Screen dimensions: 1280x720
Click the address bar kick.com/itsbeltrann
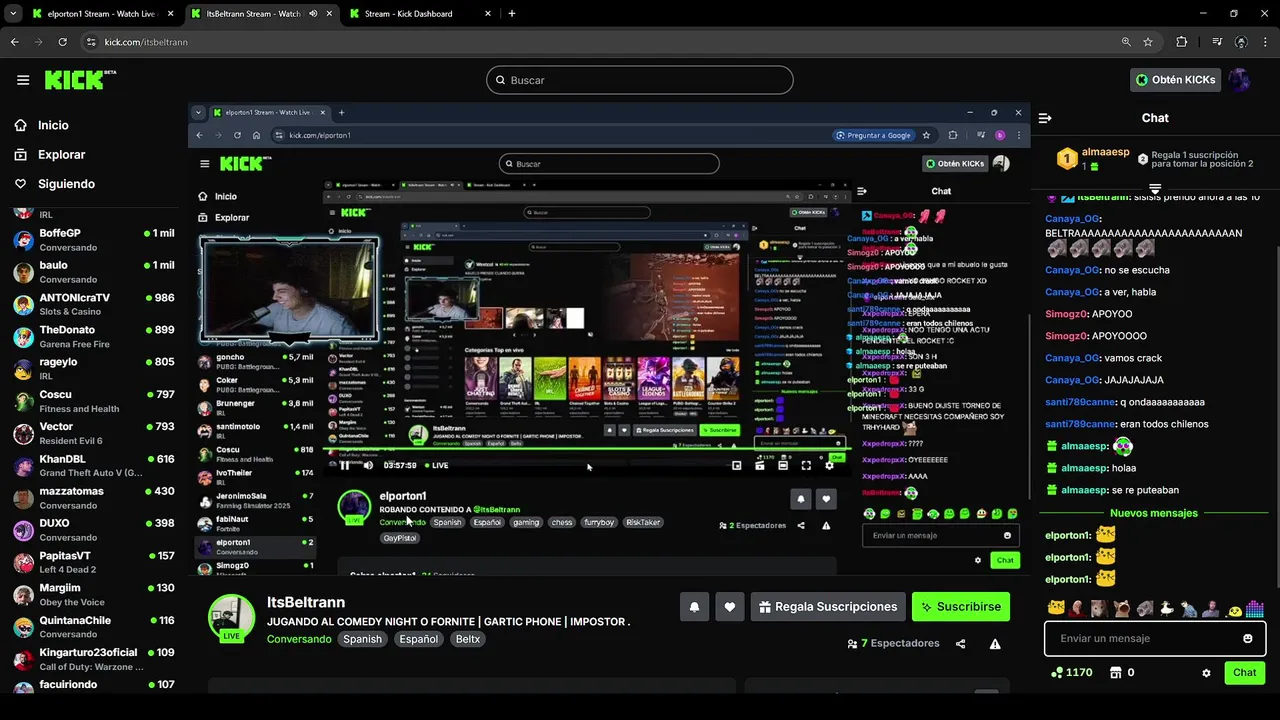(x=146, y=42)
